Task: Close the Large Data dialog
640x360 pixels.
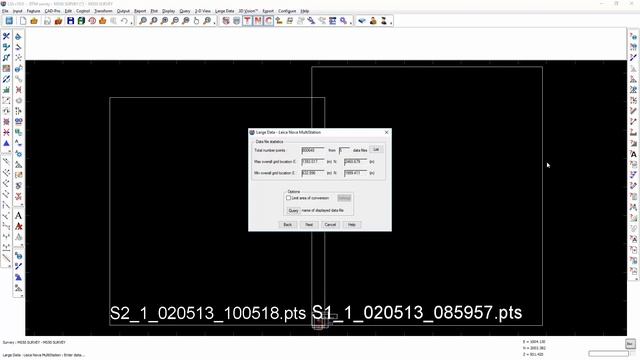Action: tap(387, 132)
